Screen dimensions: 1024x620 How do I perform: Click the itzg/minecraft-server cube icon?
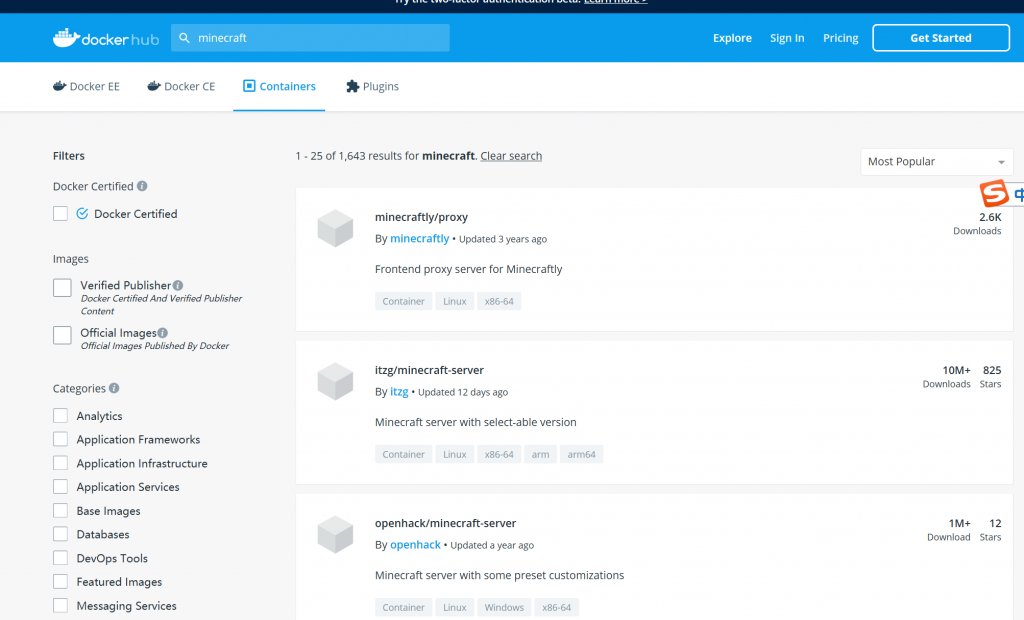pos(335,382)
